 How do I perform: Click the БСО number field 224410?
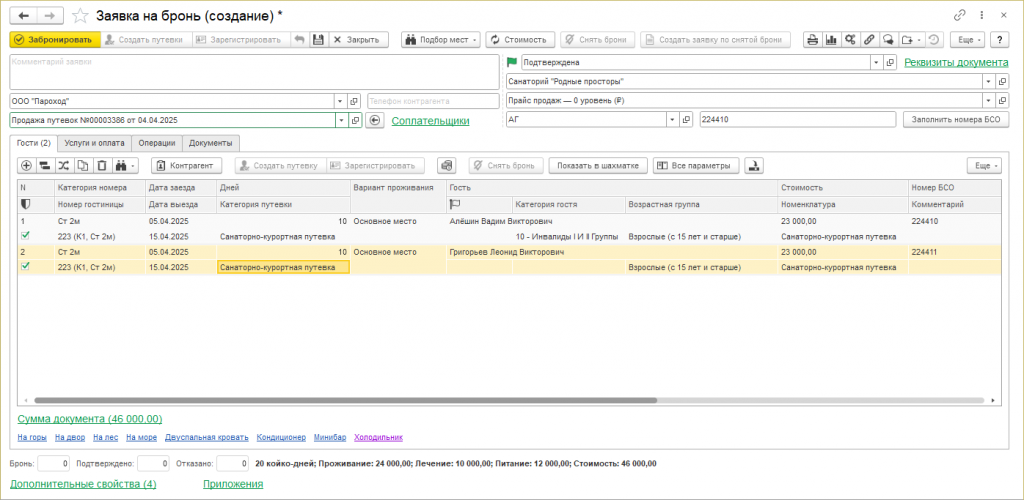click(x=797, y=119)
